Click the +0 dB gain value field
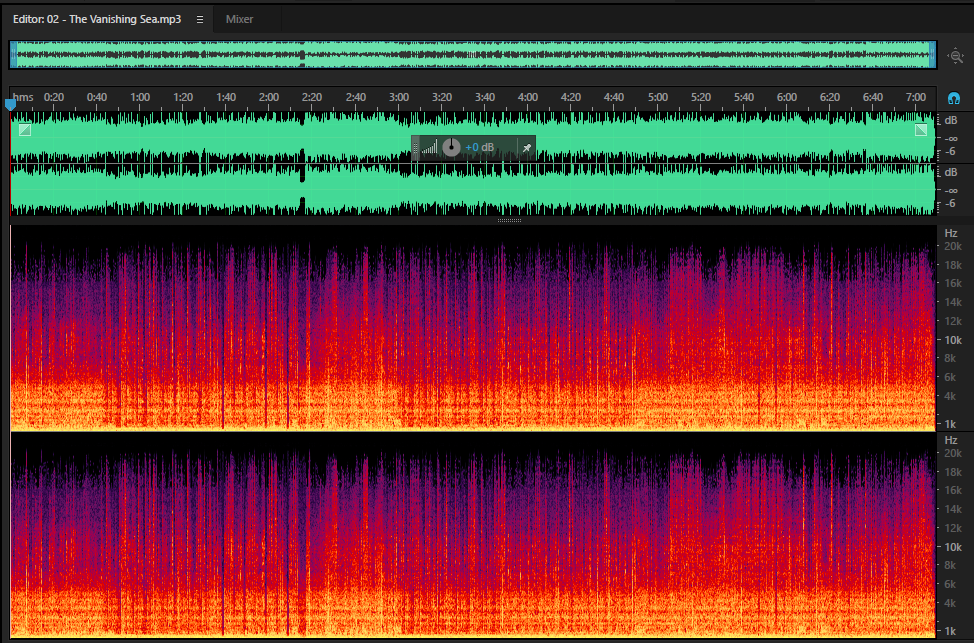The width and height of the screenshot is (974, 643). point(480,148)
